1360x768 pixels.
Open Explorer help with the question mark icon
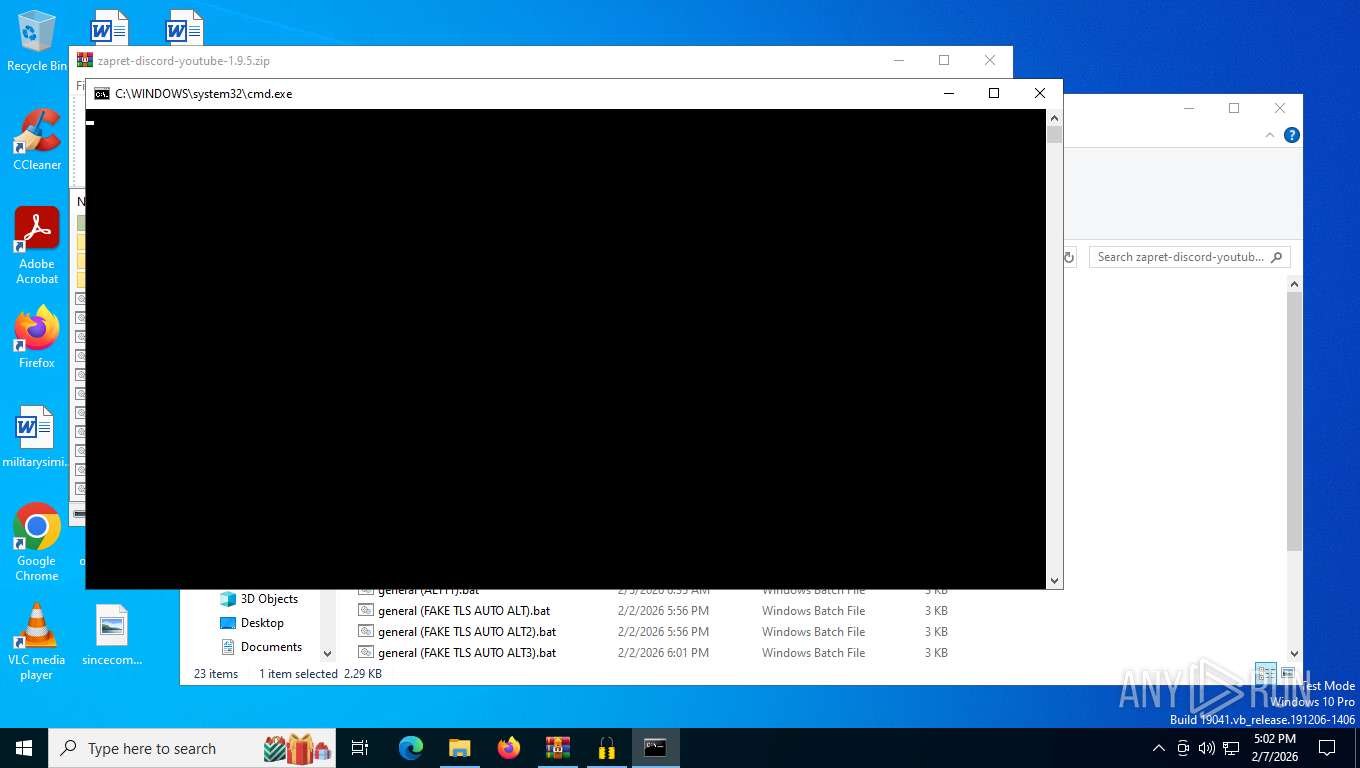[1292, 135]
